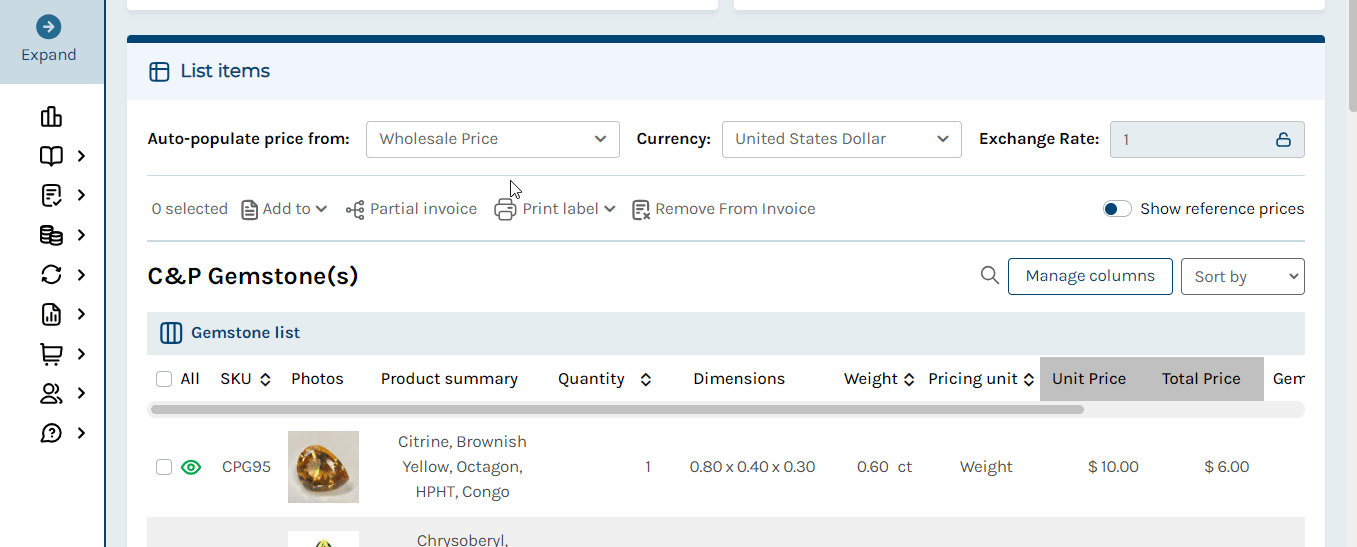Open the open-book catalog sidebar icon
1357x547 pixels.
[x=51, y=156]
